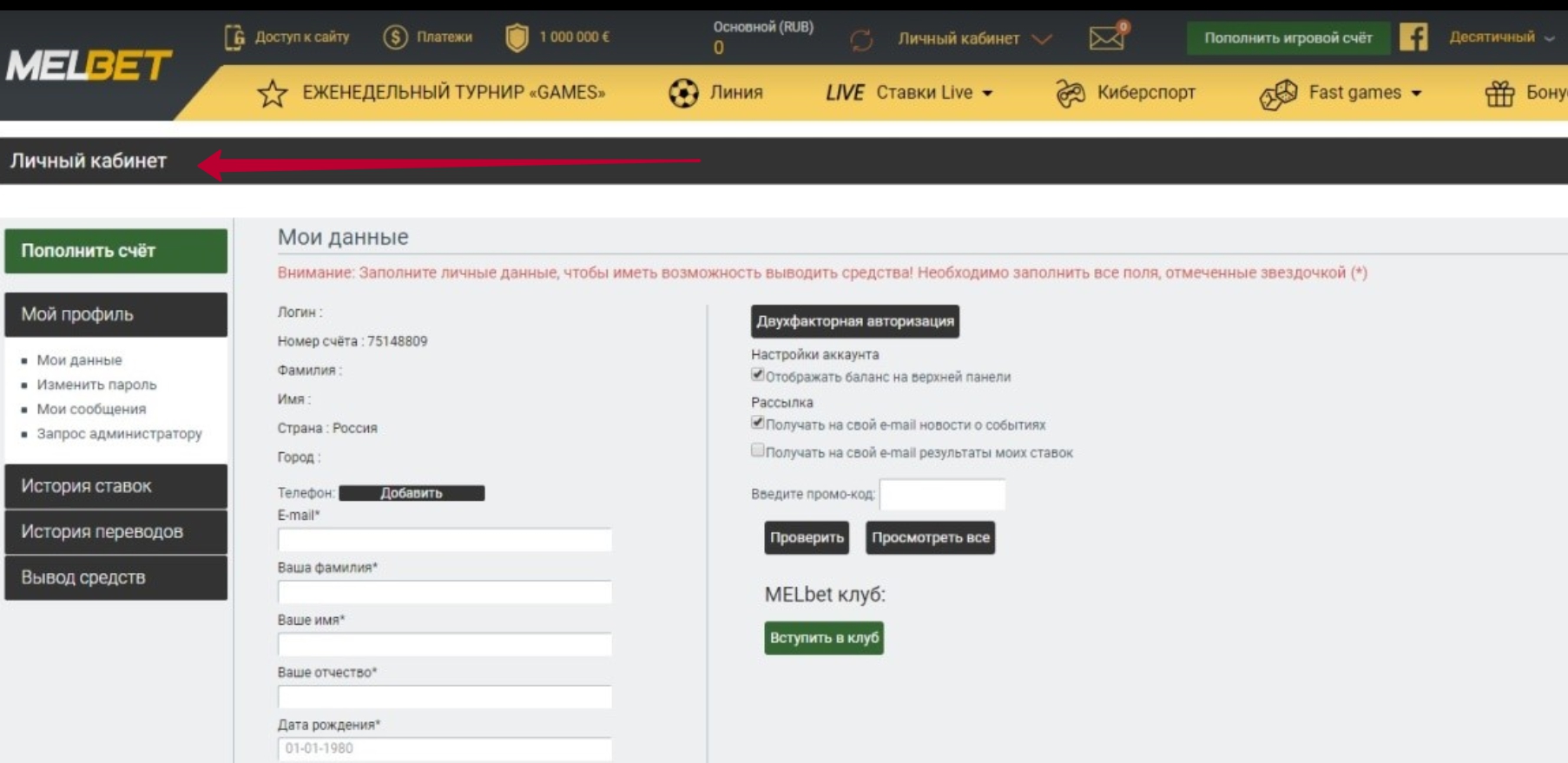Click green Пополнить счёт sidebar button
This screenshot has height=763, width=1568.
click(x=115, y=251)
